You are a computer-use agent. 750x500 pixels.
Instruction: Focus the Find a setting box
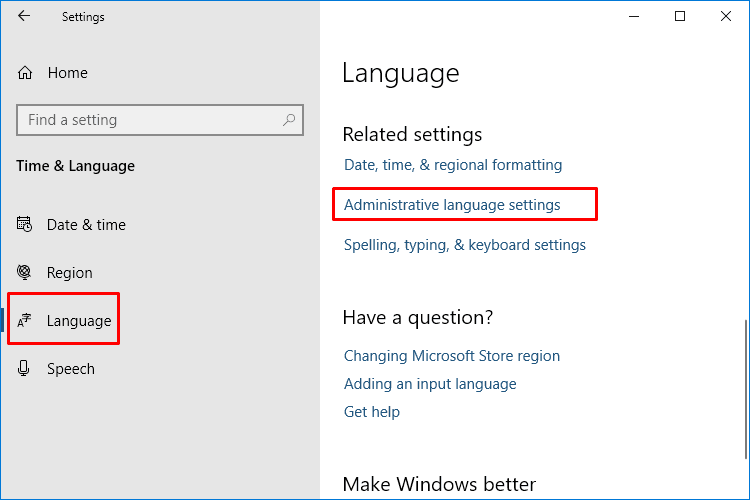(160, 120)
